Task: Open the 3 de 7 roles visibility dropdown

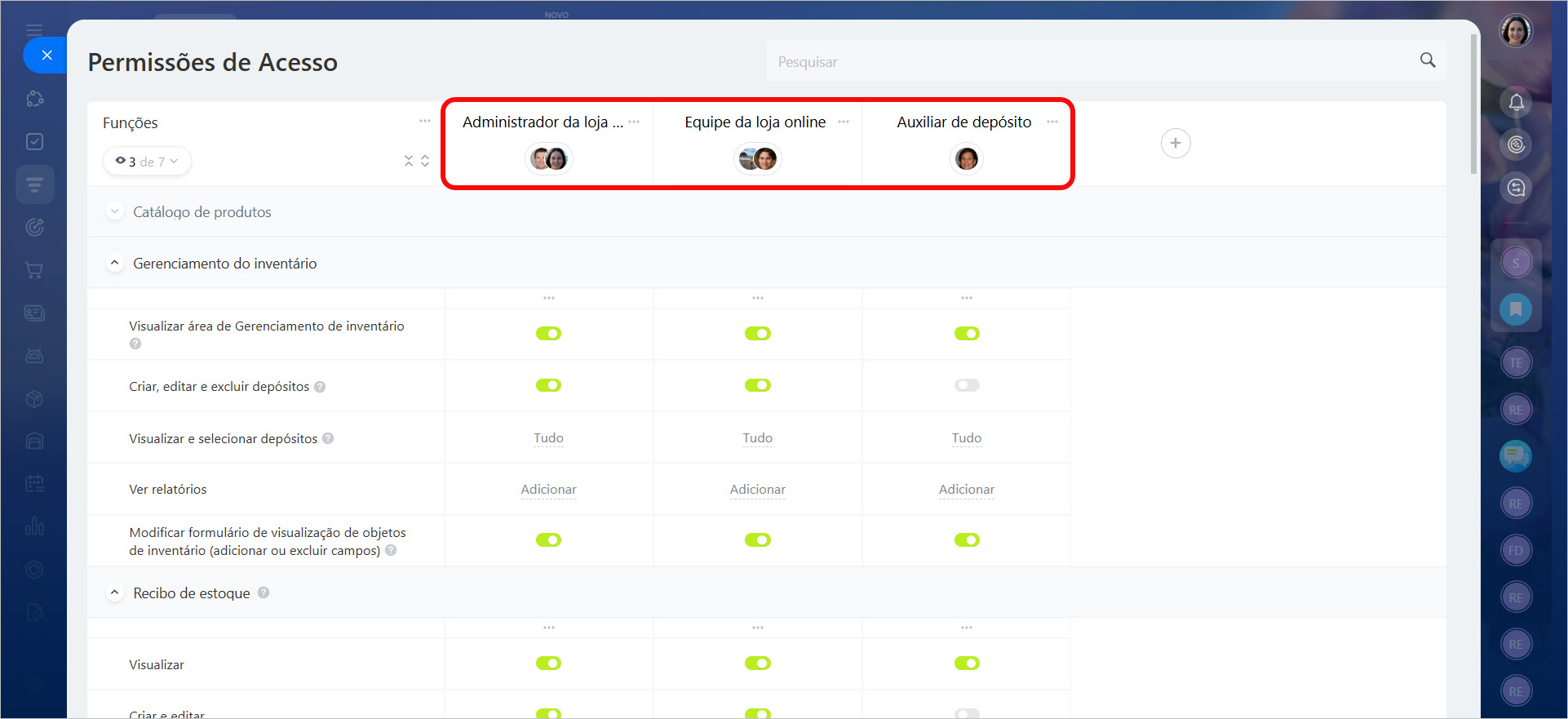Action: (147, 162)
